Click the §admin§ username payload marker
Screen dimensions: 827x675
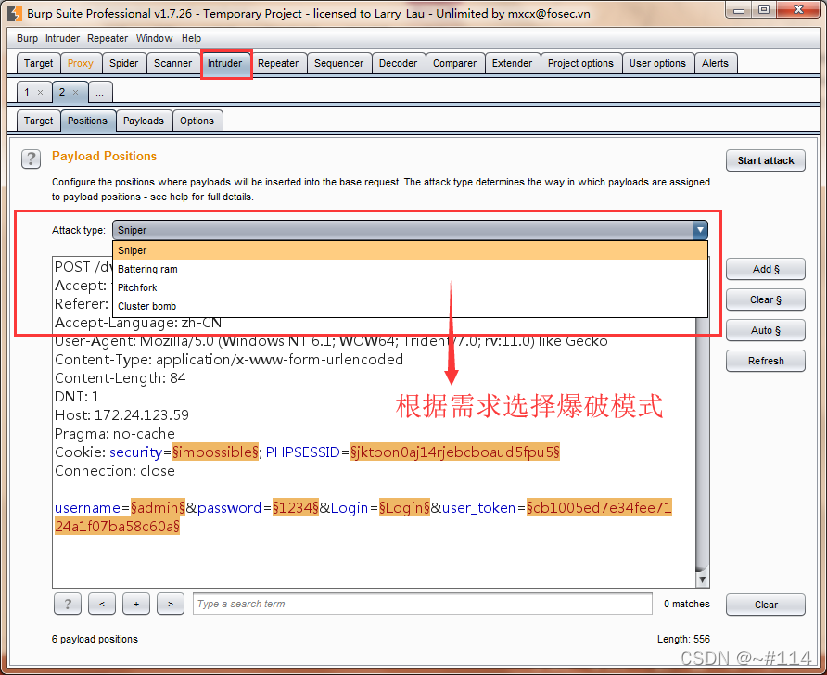click(x=158, y=508)
